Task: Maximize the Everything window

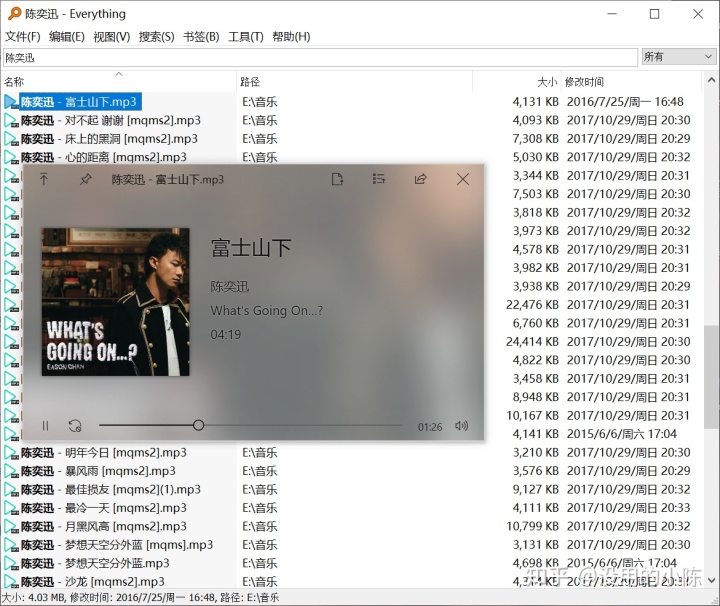Action: click(655, 14)
